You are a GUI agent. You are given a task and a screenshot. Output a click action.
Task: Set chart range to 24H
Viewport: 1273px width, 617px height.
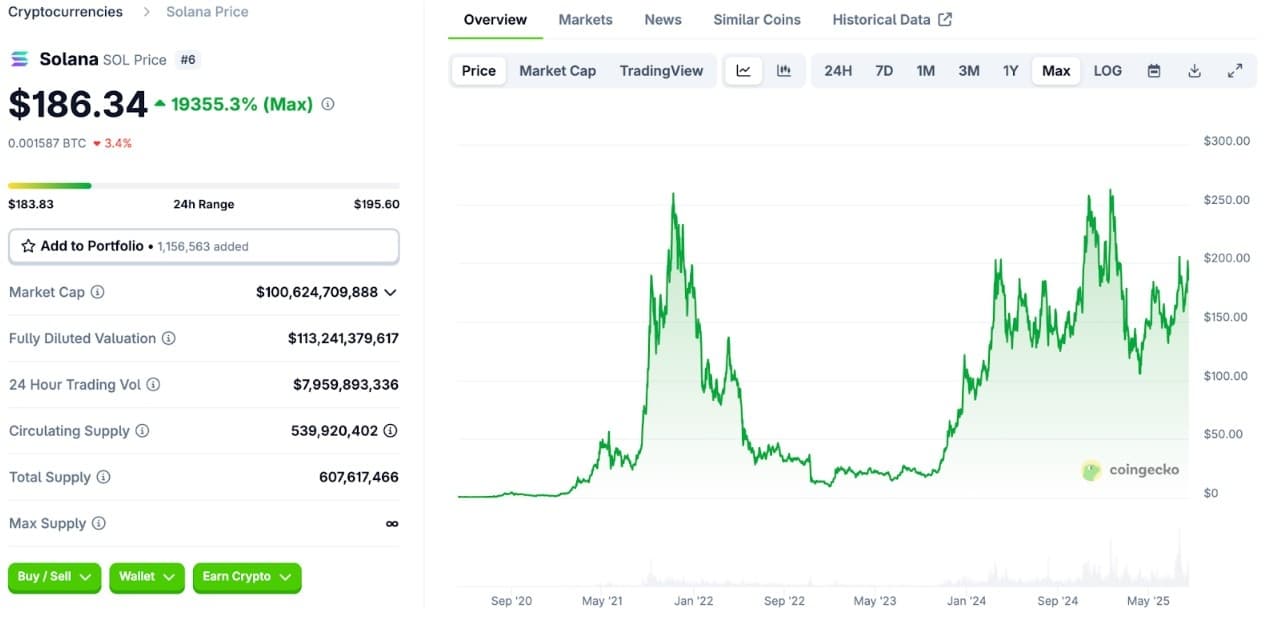838,71
